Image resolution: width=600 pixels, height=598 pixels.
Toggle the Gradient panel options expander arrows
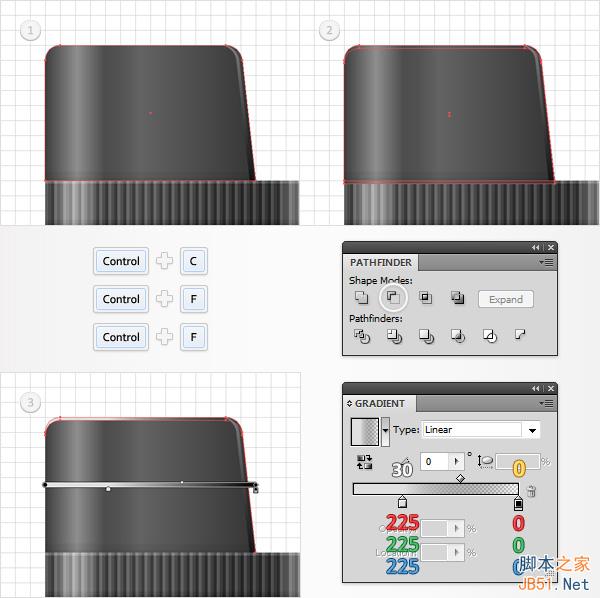pyautogui.click(x=349, y=404)
